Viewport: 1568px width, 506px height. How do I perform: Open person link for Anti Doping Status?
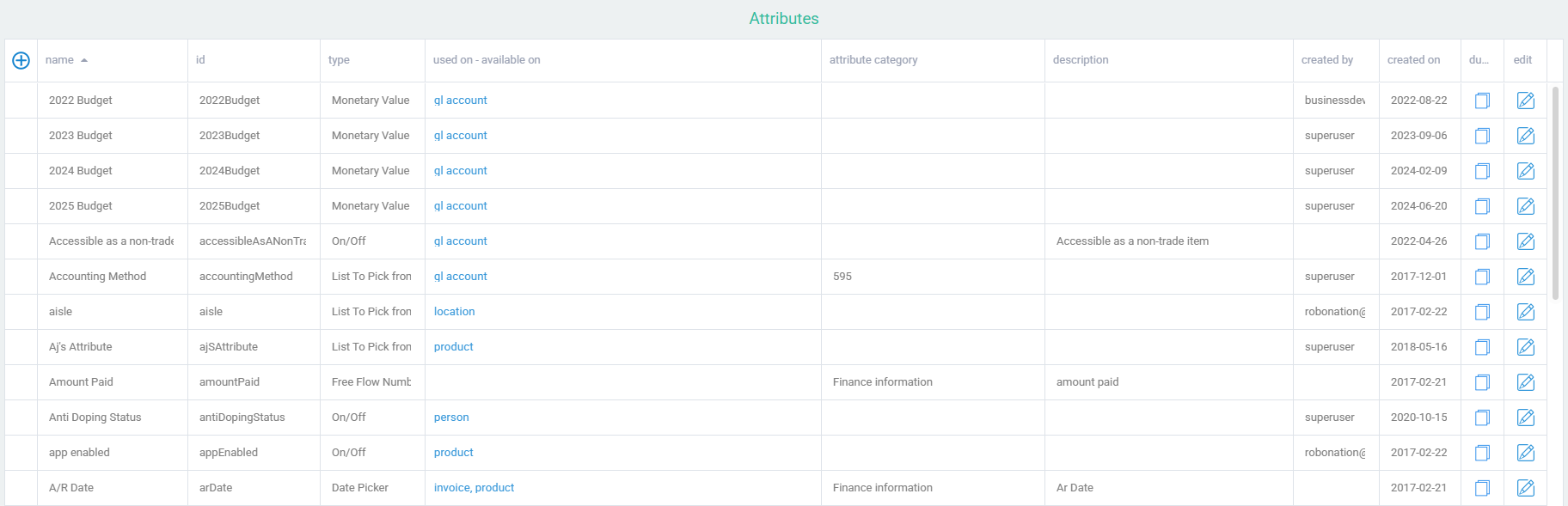(x=451, y=418)
